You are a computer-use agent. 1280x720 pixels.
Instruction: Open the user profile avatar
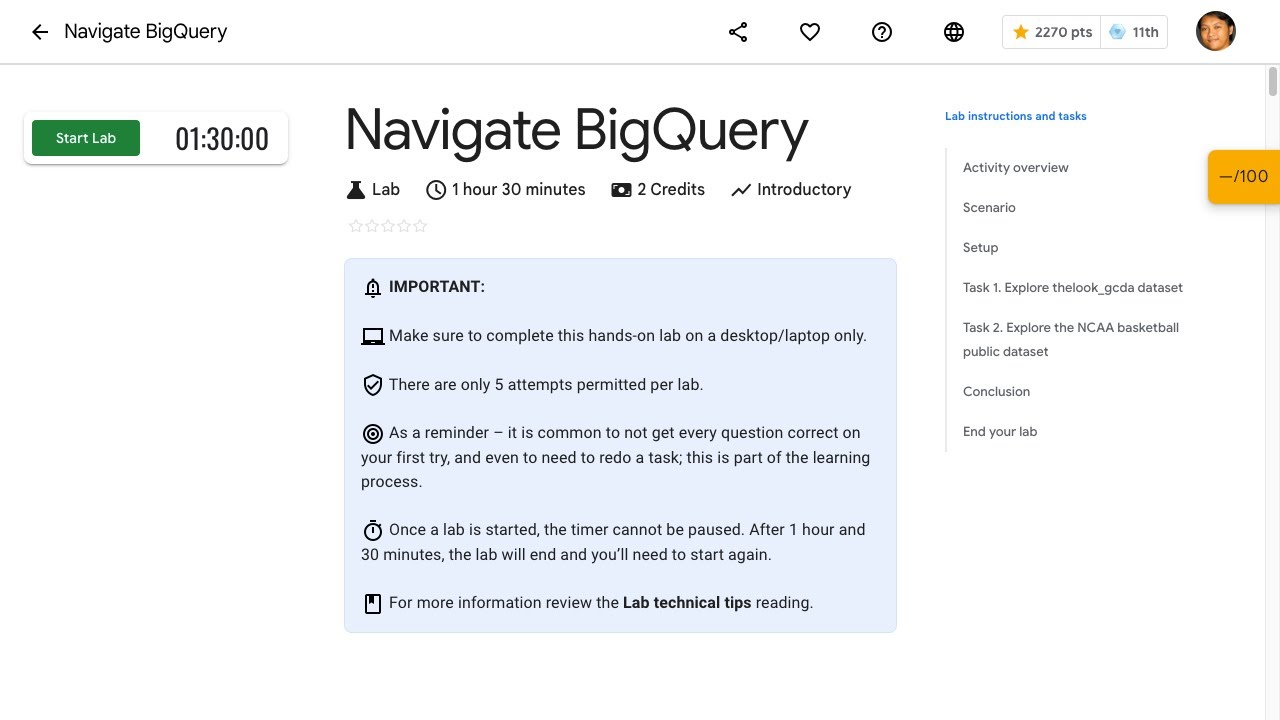coord(1216,31)
